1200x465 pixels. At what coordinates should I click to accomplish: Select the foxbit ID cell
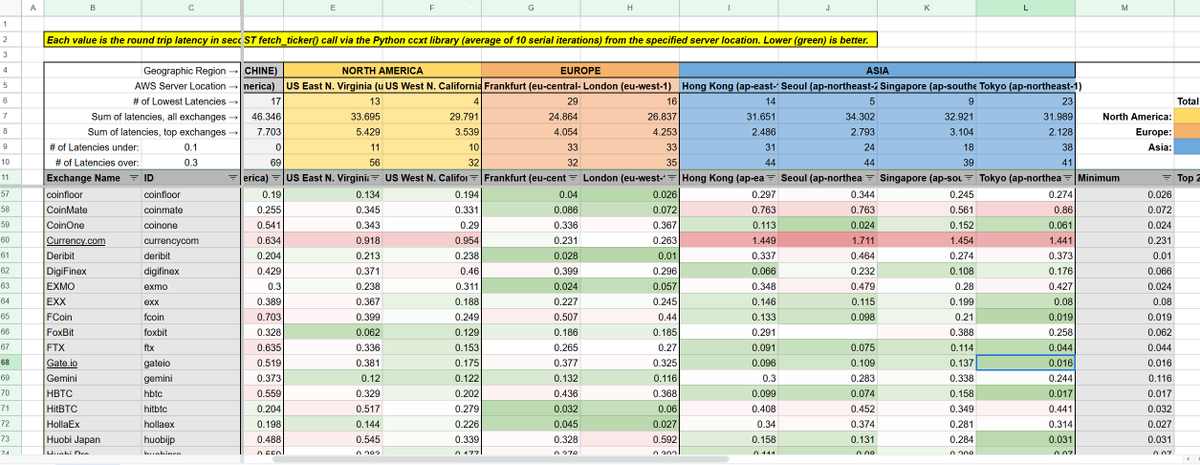(192, 332)
